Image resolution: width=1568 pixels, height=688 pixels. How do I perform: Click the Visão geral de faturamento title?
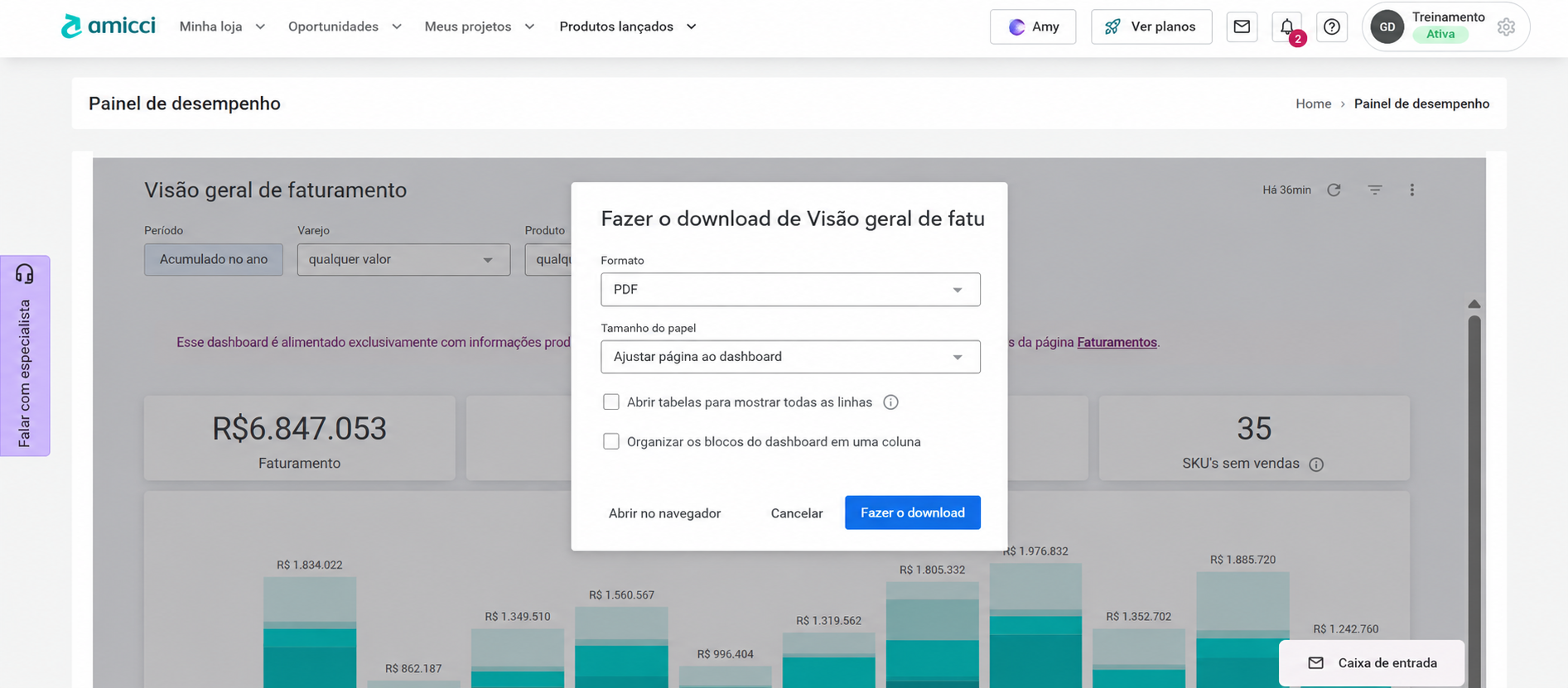click(275, 190)
